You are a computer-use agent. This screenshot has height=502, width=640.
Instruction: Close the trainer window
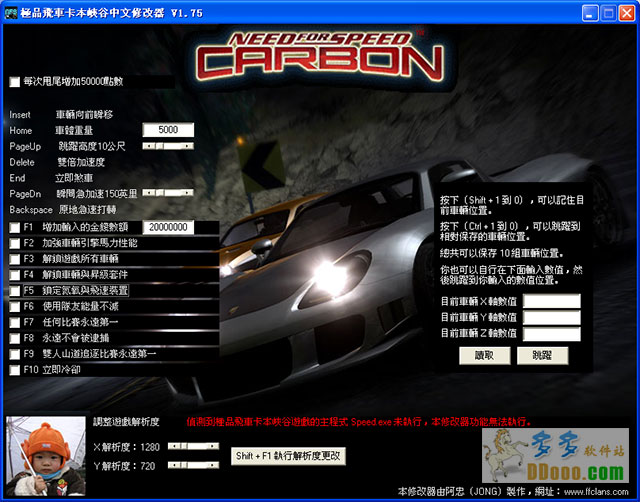pos(627,13)
